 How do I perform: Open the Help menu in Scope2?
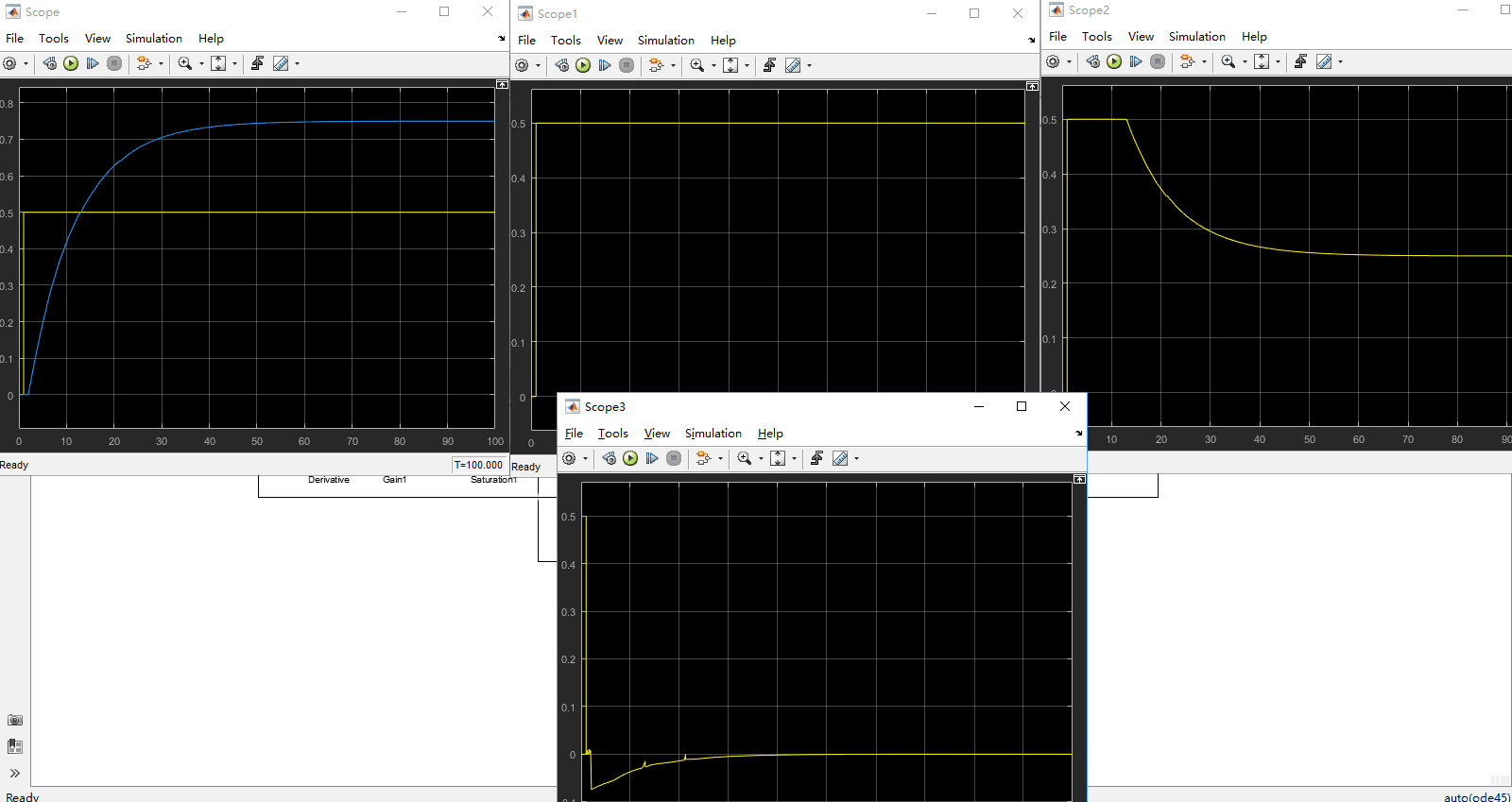tap(1254, 37)
